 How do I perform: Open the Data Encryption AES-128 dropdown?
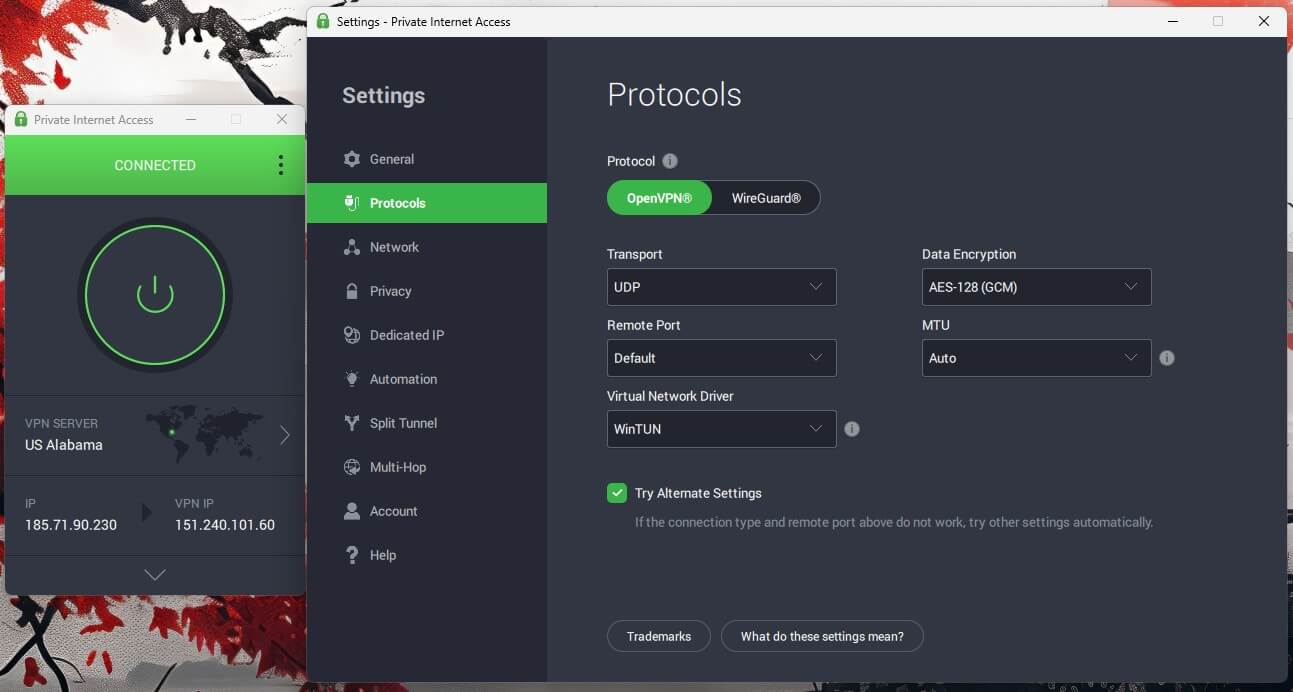(x=1036, y=287)
